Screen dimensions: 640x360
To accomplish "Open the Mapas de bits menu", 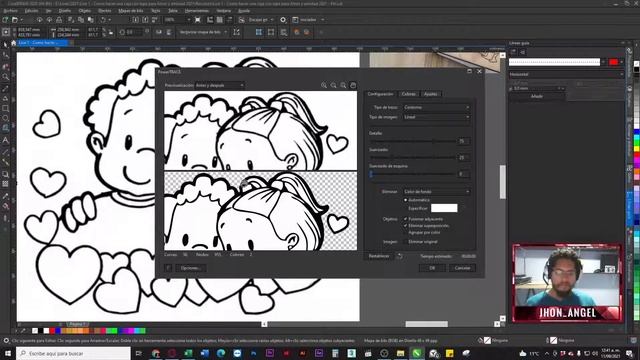I will [131, 11].
